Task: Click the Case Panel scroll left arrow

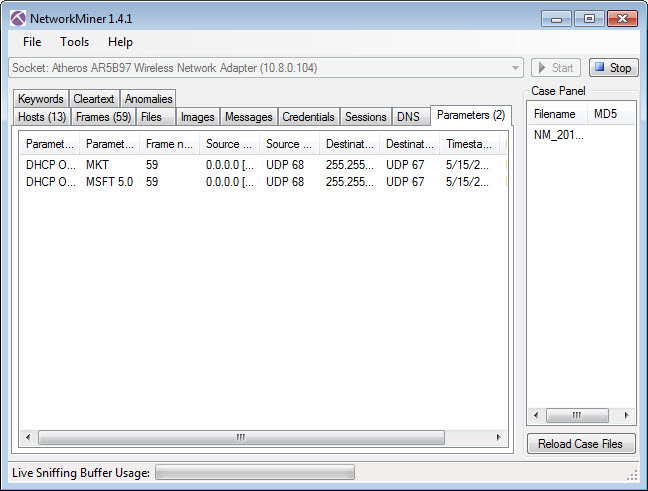Action: 536,415
